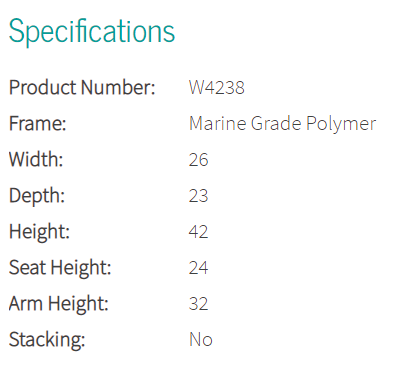This screenshot has height=385, width=398.
Task: Select the Product Number label
Action: pos(82,88)
